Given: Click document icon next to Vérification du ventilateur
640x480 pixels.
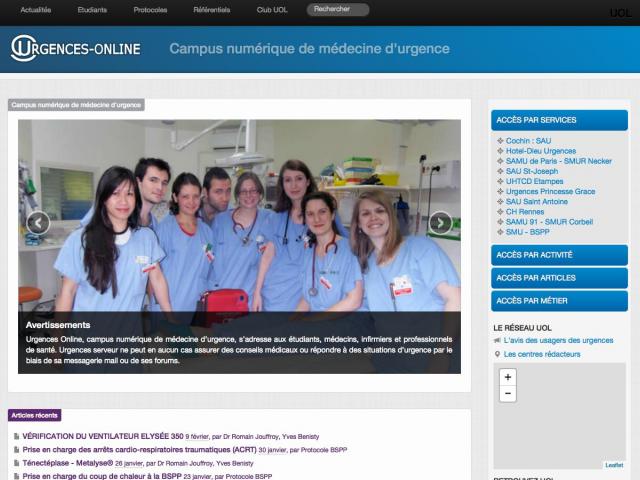Looking at the screenshot, I should [x=16, y=436].
